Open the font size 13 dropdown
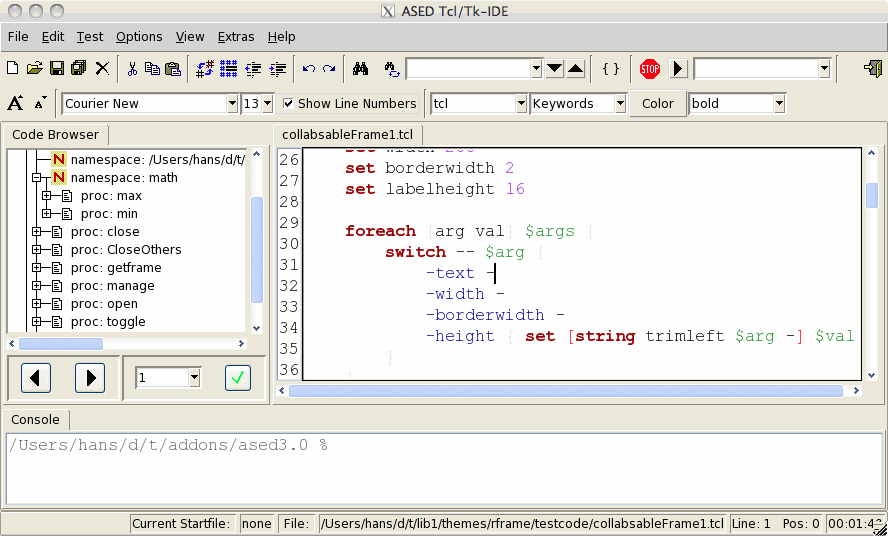Viewport: 888px width, 536px height. pos(267,104)
